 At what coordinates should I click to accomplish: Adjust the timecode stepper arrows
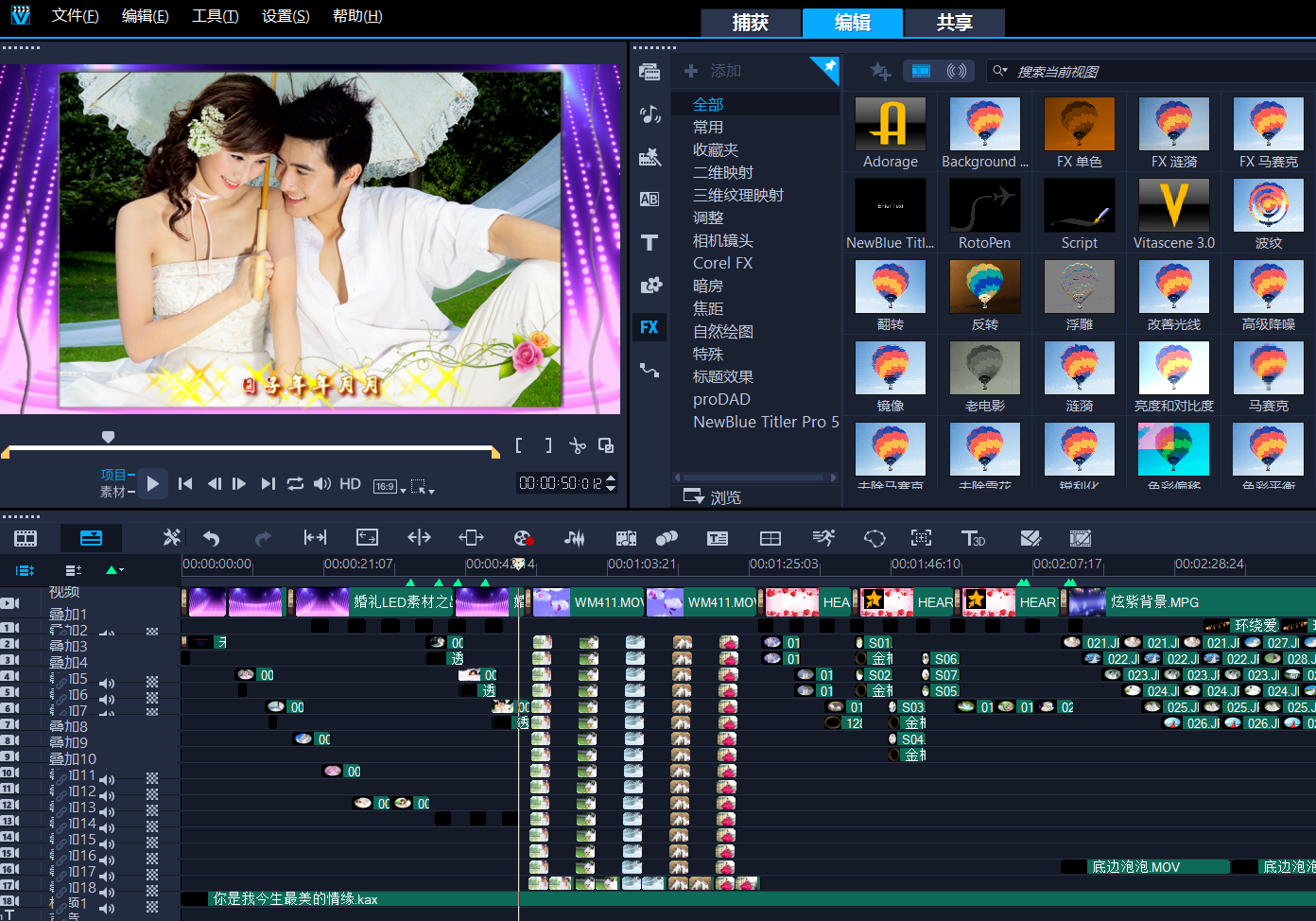tap(611, 483)
